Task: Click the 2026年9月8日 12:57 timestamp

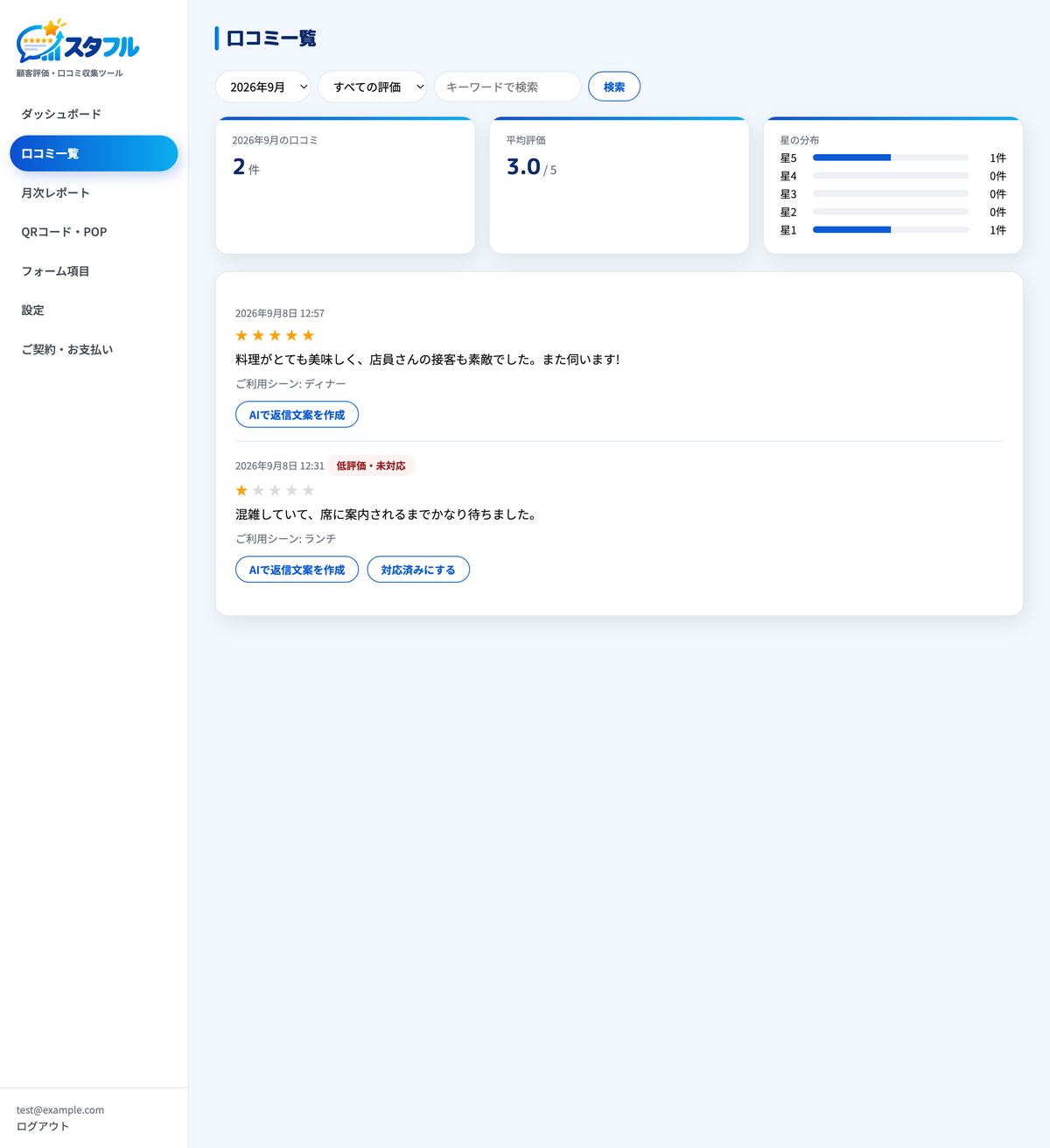Action: (x=280, y=313)
